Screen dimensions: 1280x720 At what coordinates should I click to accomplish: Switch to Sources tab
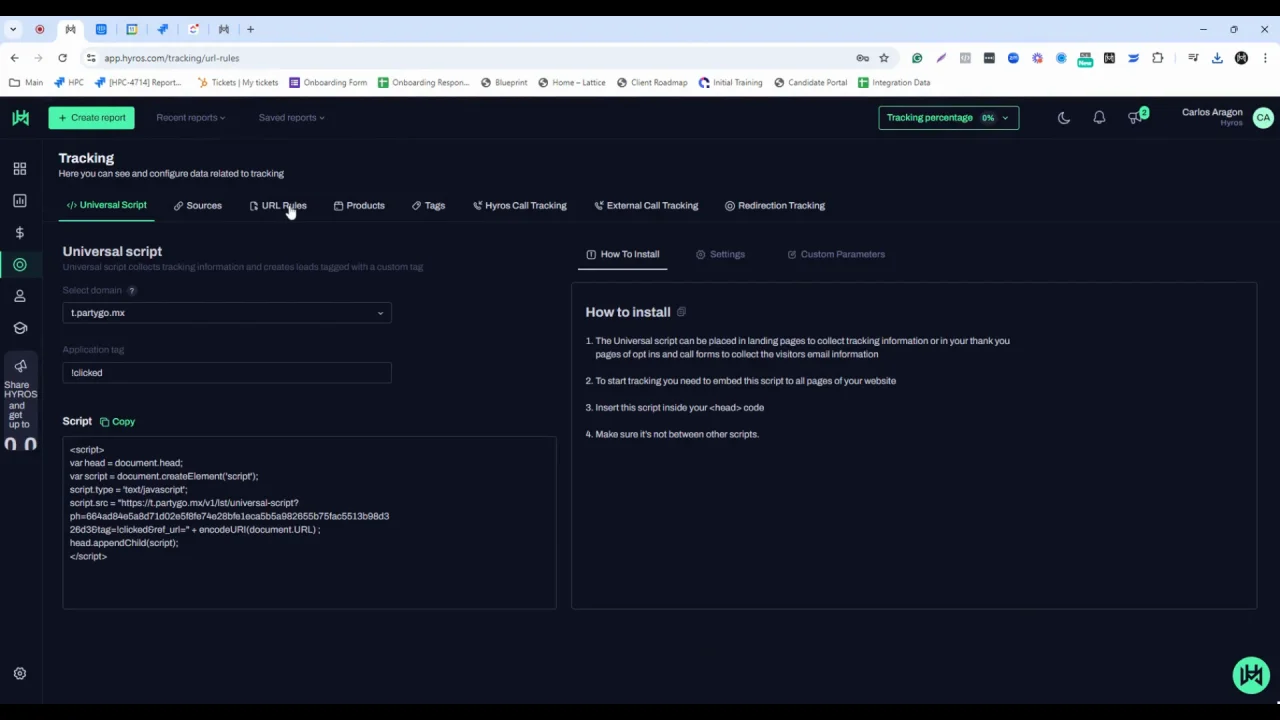pos(198,206)
